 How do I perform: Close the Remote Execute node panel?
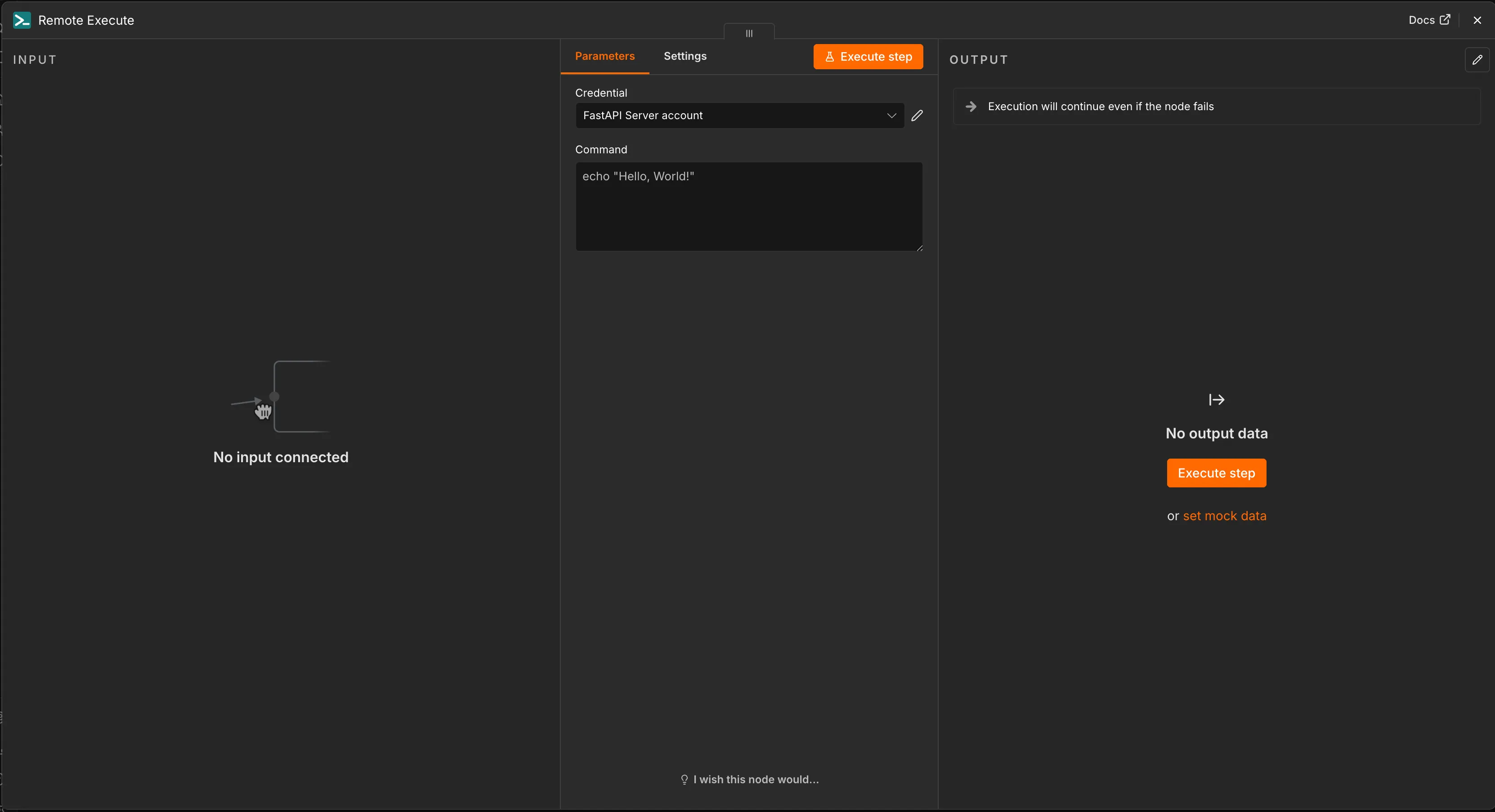1477,20
